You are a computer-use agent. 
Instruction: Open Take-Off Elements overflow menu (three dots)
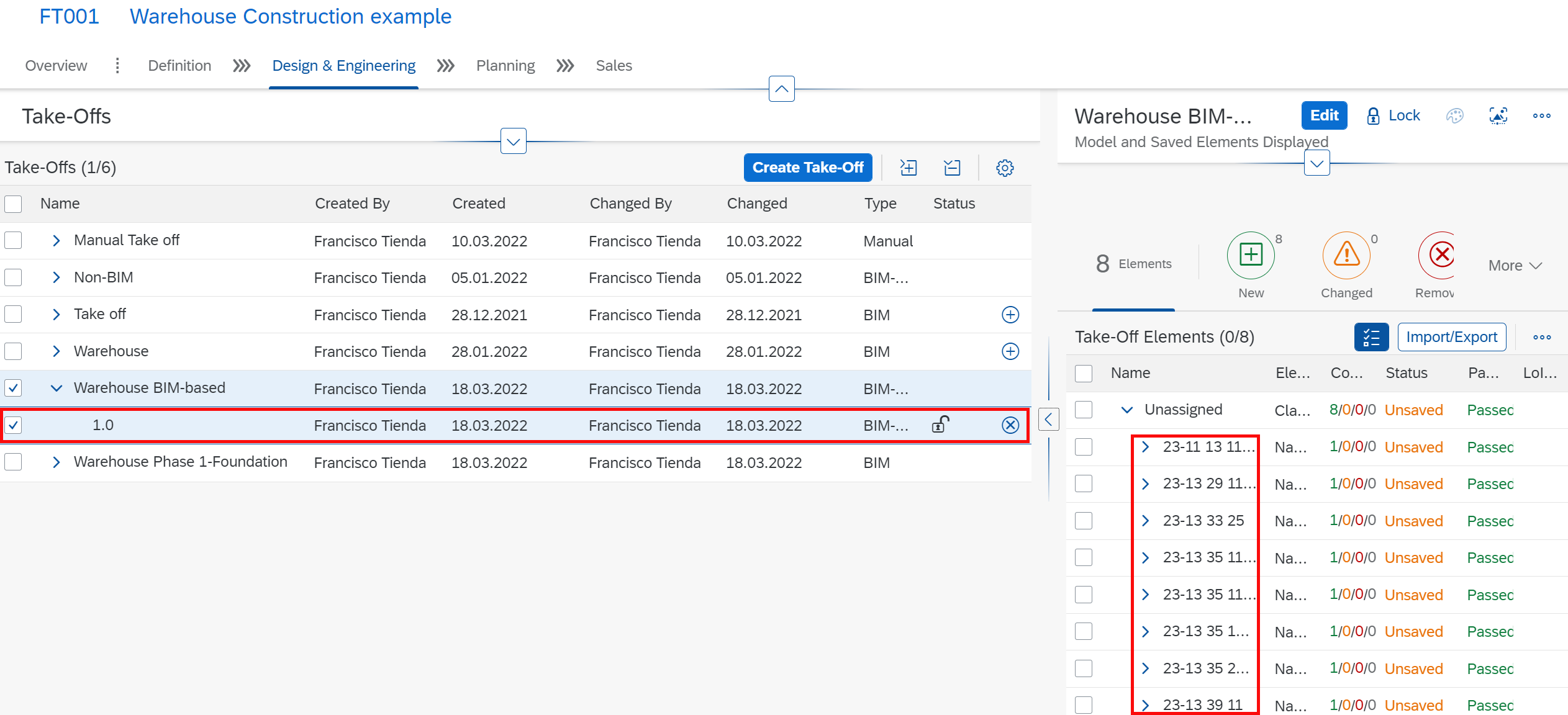click(1542, 337)
